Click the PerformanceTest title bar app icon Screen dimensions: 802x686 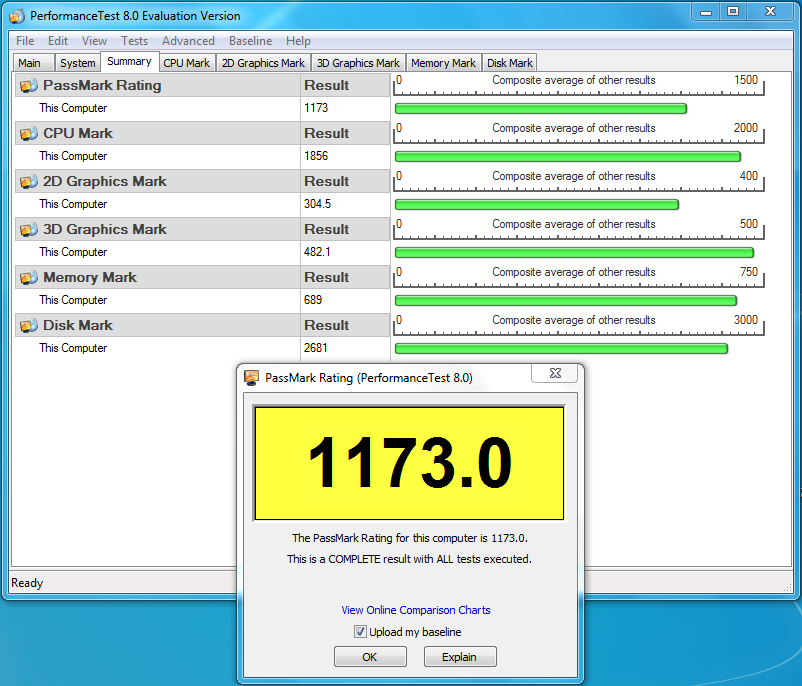[x=17, y=16]
